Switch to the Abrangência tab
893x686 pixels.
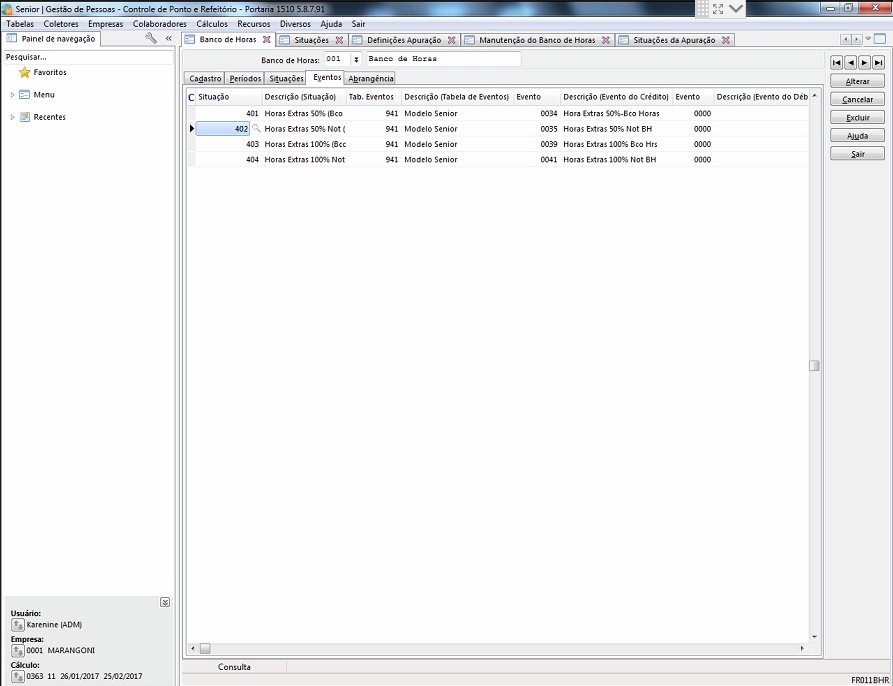[x=370, y=78]
